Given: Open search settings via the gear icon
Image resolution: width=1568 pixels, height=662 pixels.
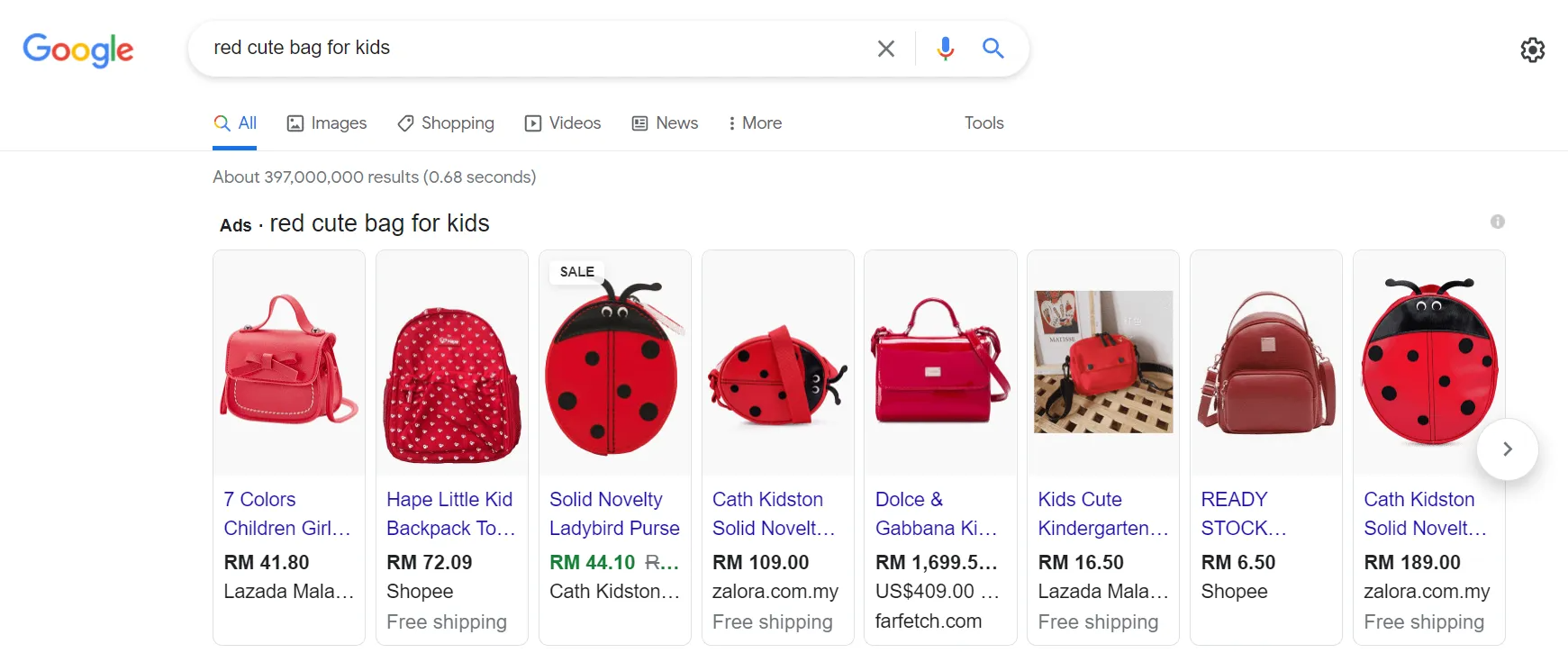Looking at the screenshot, I should 1532,50.
